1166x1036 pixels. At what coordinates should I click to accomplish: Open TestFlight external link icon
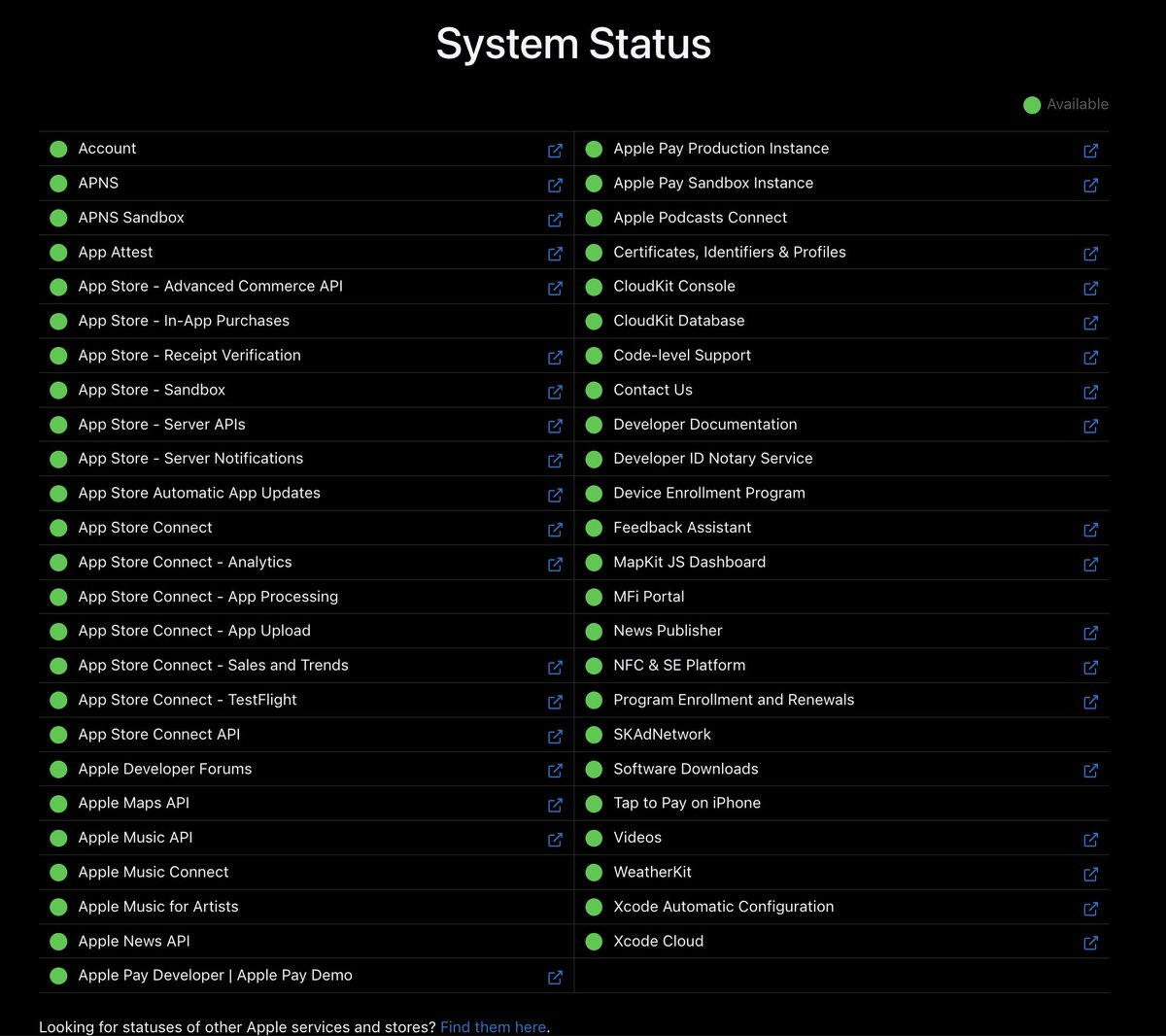[555, 702]
